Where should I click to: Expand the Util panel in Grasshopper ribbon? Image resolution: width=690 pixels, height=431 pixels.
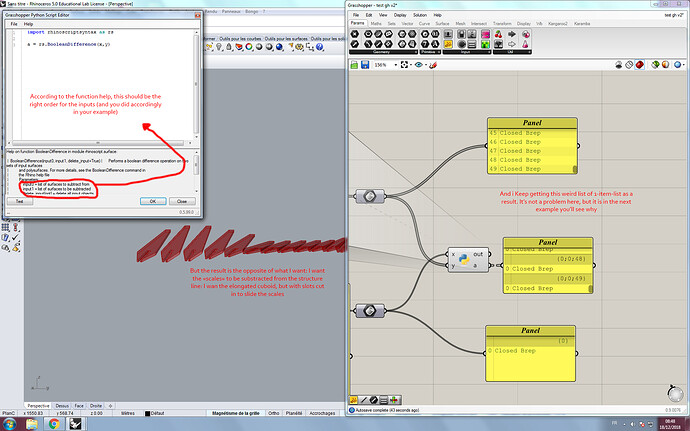(x=512, y=52)
